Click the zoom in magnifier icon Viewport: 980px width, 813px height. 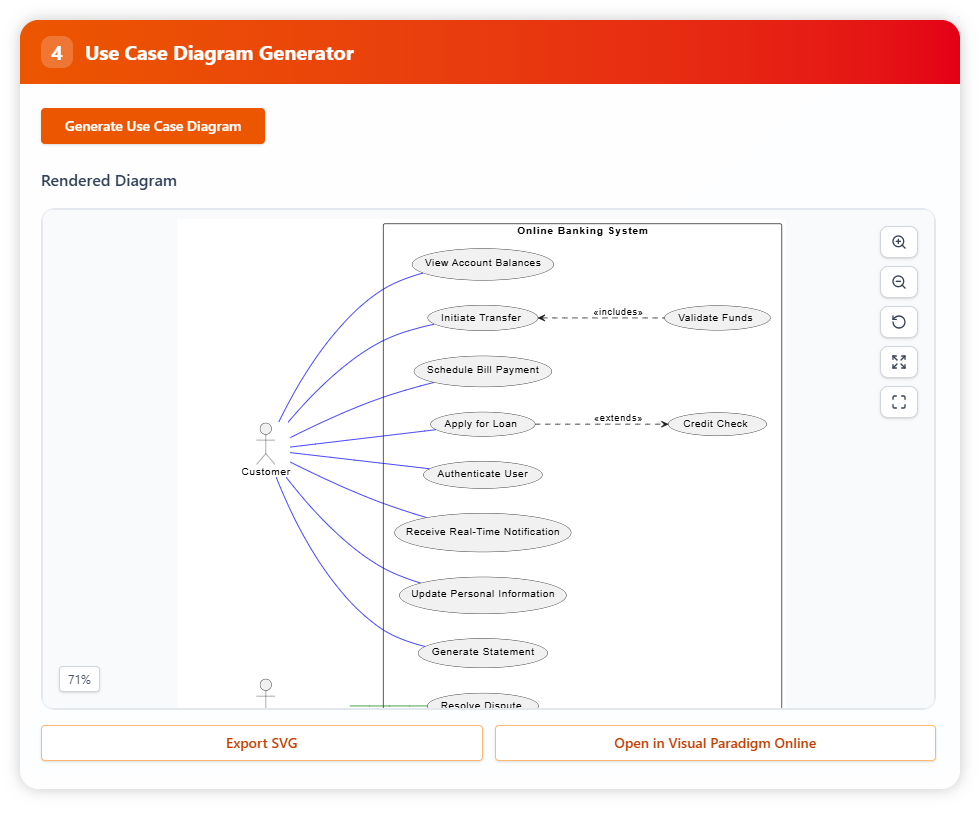[898, 242]
